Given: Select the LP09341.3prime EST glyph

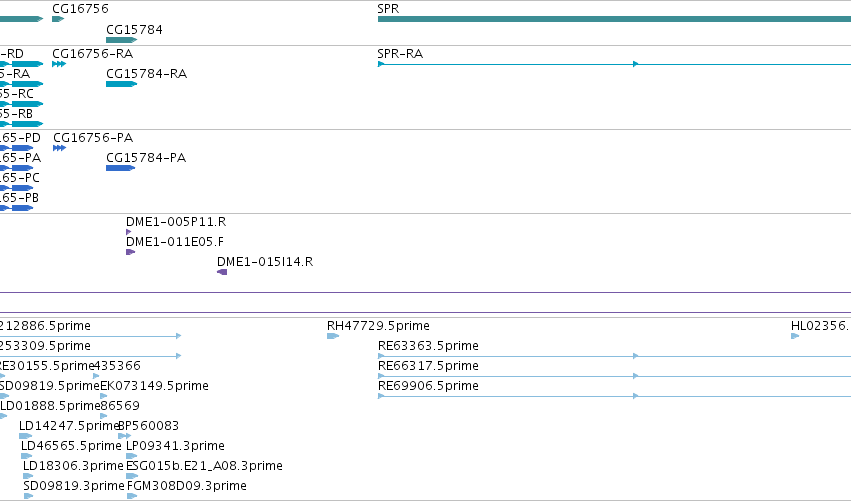Looking at the screenshot, I should point(131,456).
